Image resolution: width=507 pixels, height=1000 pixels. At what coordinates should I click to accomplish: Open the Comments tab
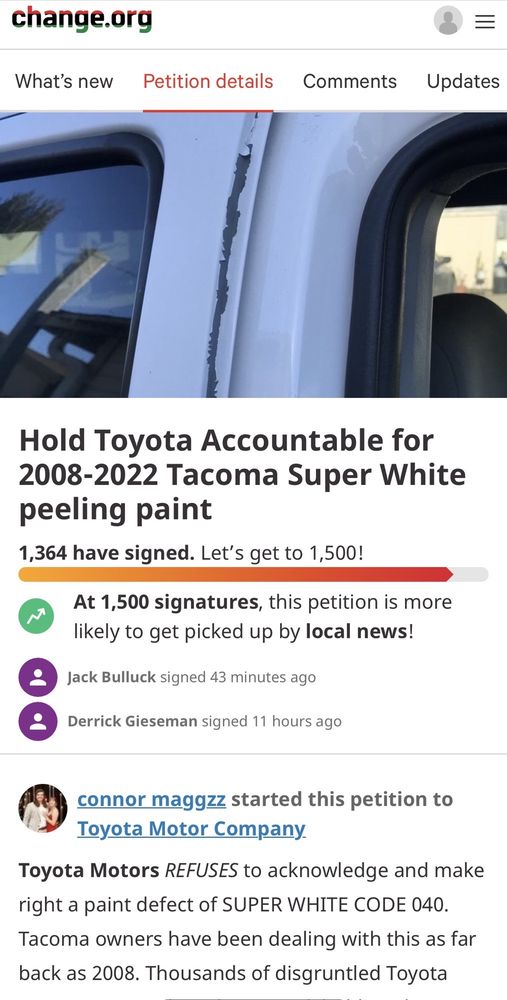click(349, 82)
